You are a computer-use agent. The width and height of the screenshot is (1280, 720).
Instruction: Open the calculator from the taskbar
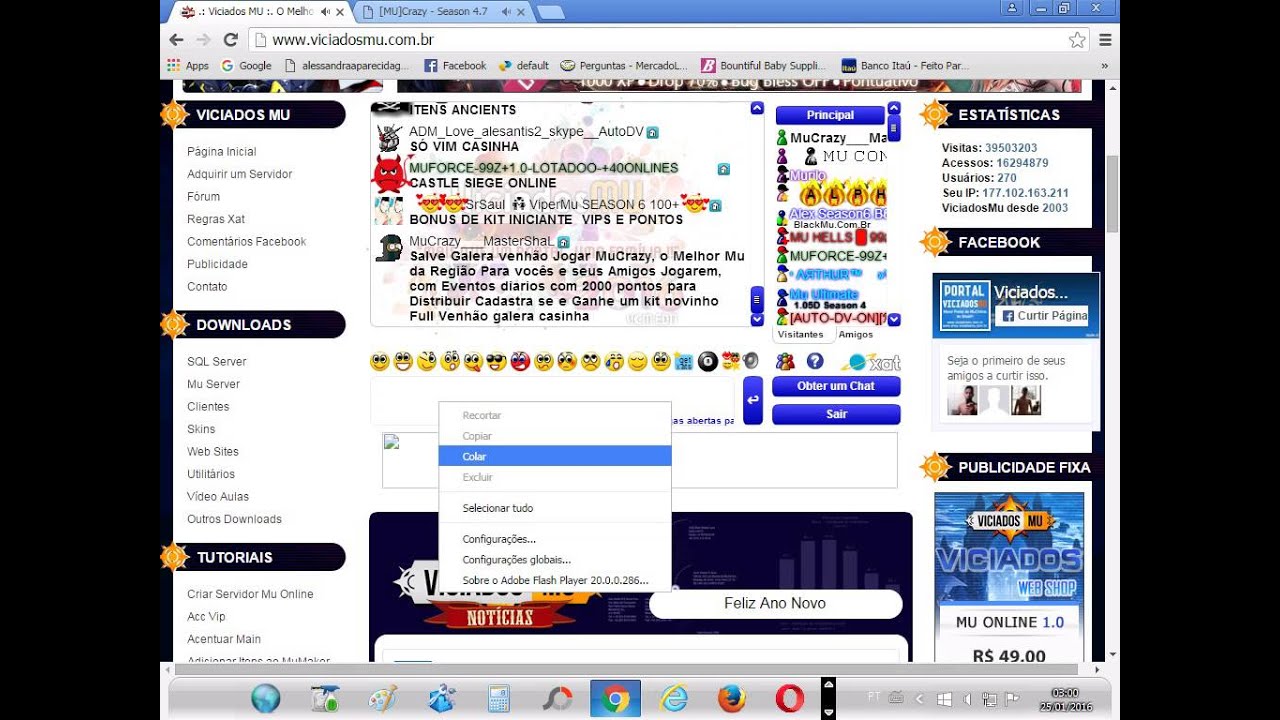click(499, 698)
